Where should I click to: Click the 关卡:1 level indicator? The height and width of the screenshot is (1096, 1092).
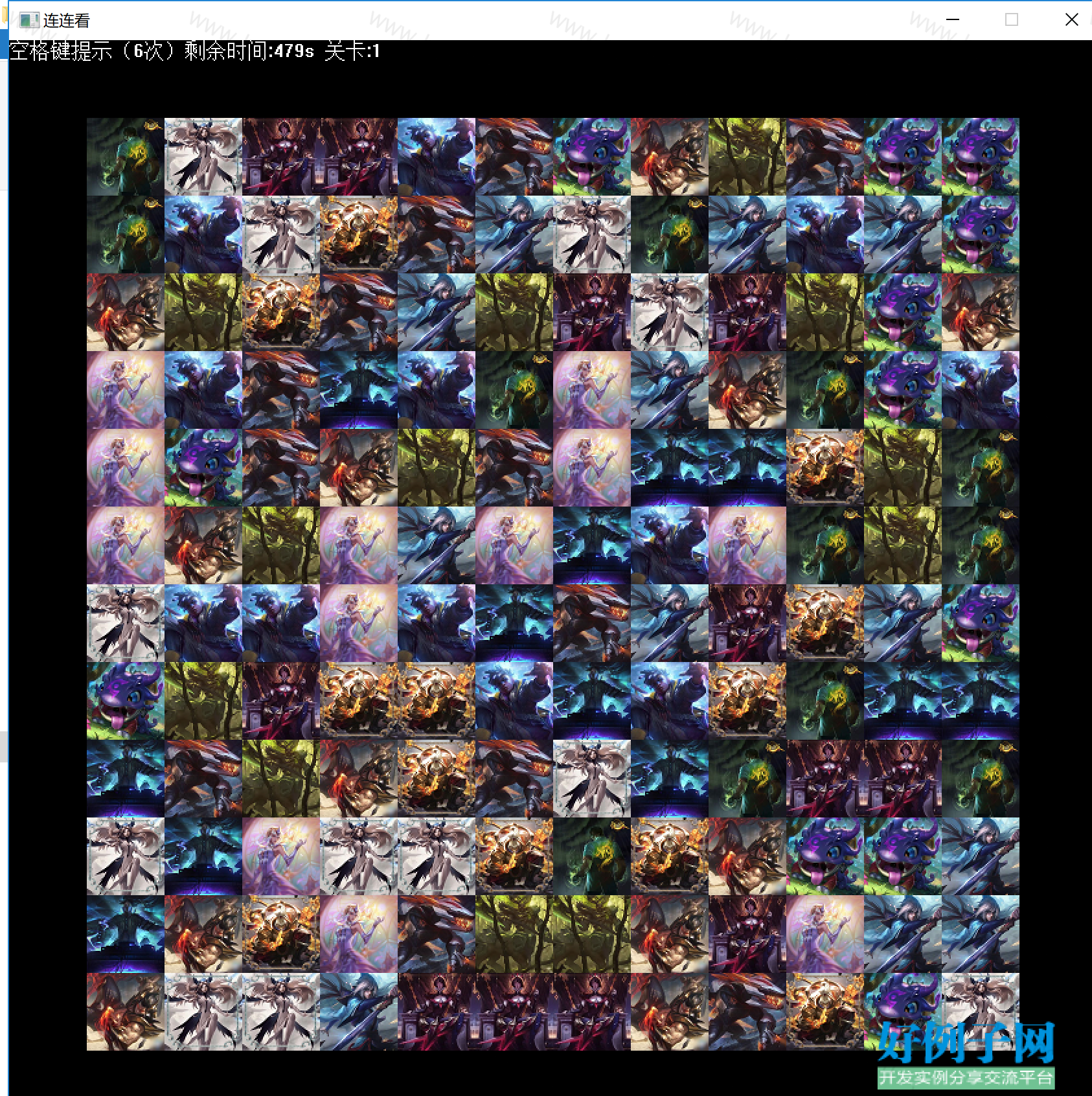tap(352, 51)
